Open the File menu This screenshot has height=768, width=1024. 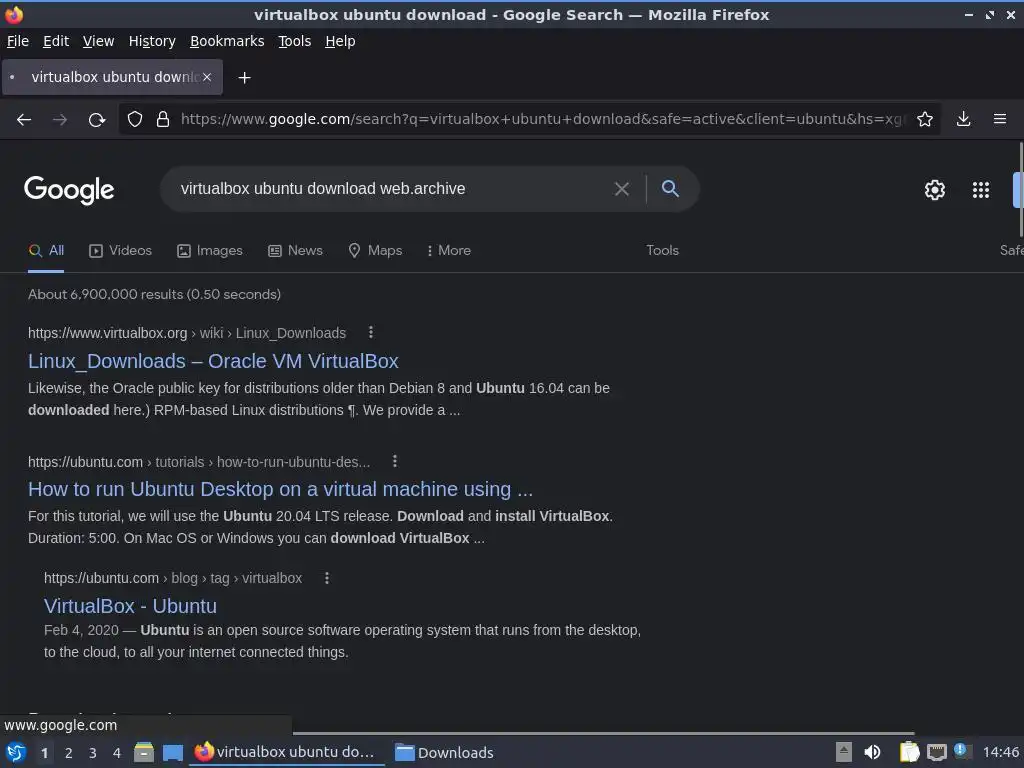click(18, 41)
